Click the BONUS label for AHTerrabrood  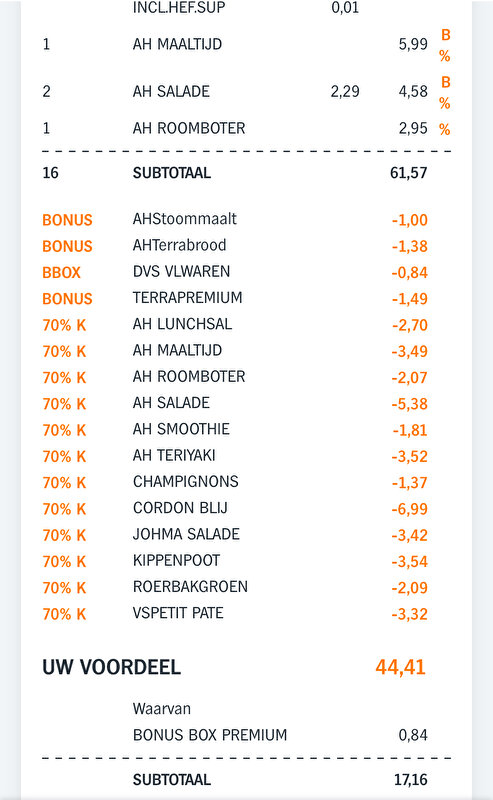coord(67,246)
